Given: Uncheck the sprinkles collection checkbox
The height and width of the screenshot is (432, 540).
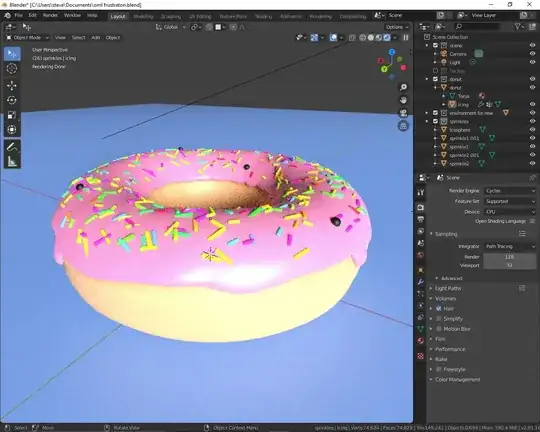Looking at the screenshot, I should [x=435, y=121].
